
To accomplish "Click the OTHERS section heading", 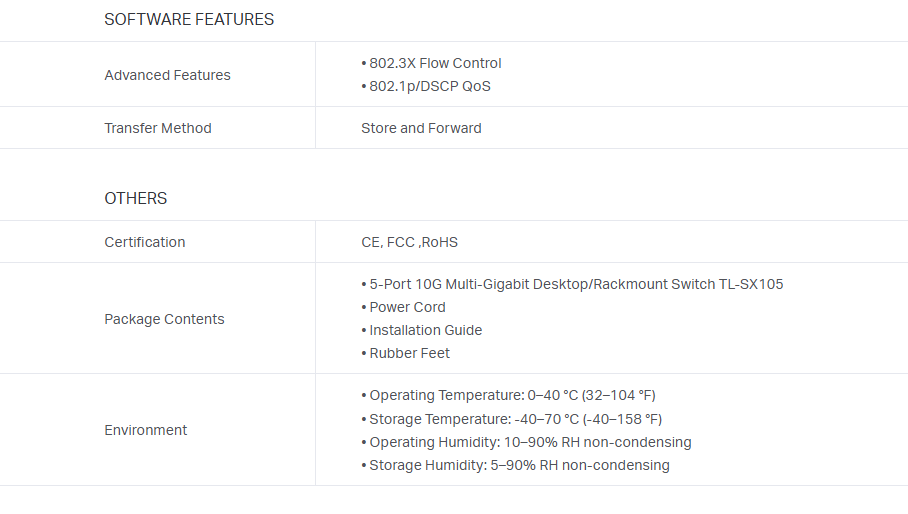I will [x=136, y=198].
